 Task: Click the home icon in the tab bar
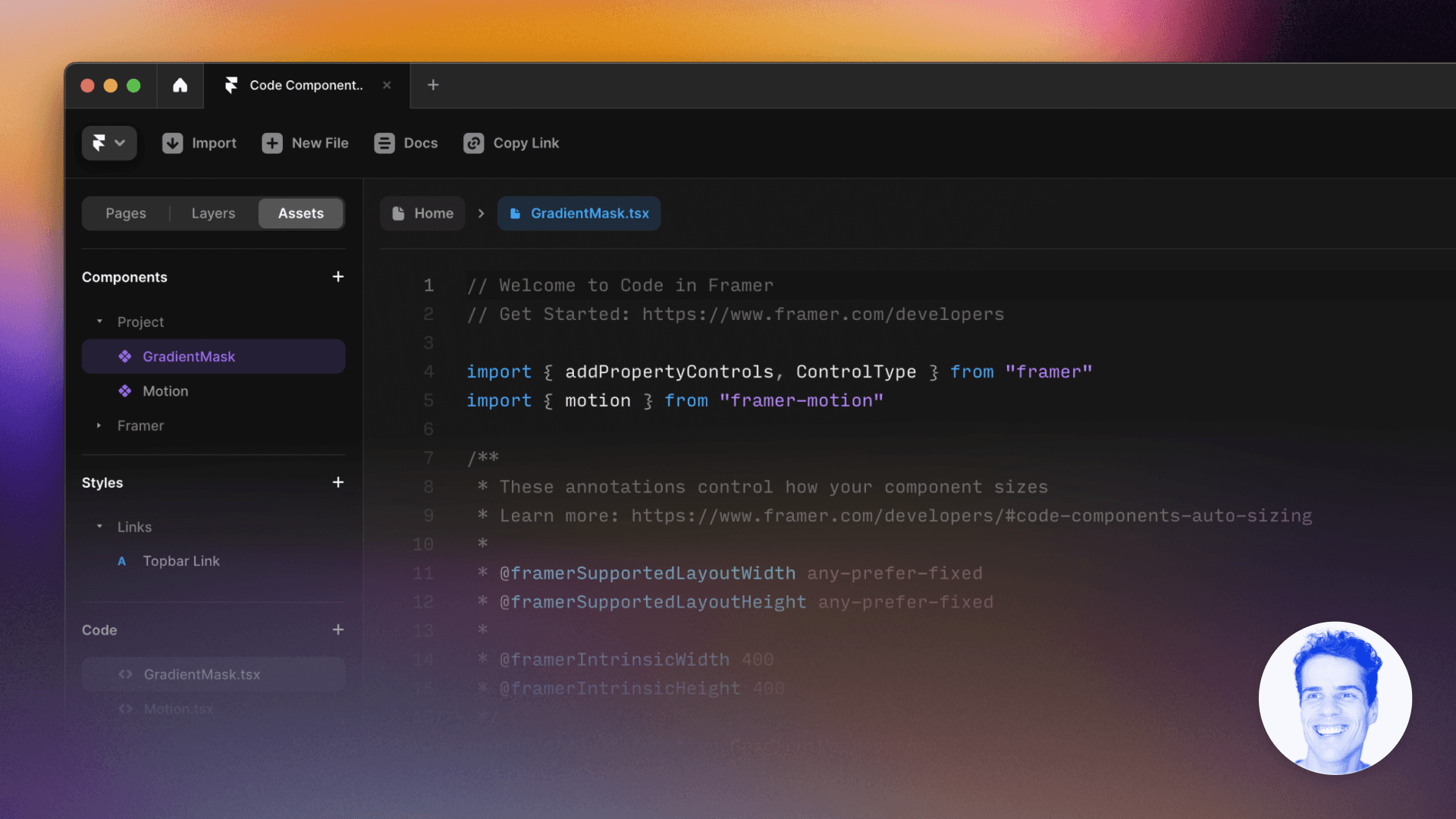pyautogui.click(x=180, y=85)
